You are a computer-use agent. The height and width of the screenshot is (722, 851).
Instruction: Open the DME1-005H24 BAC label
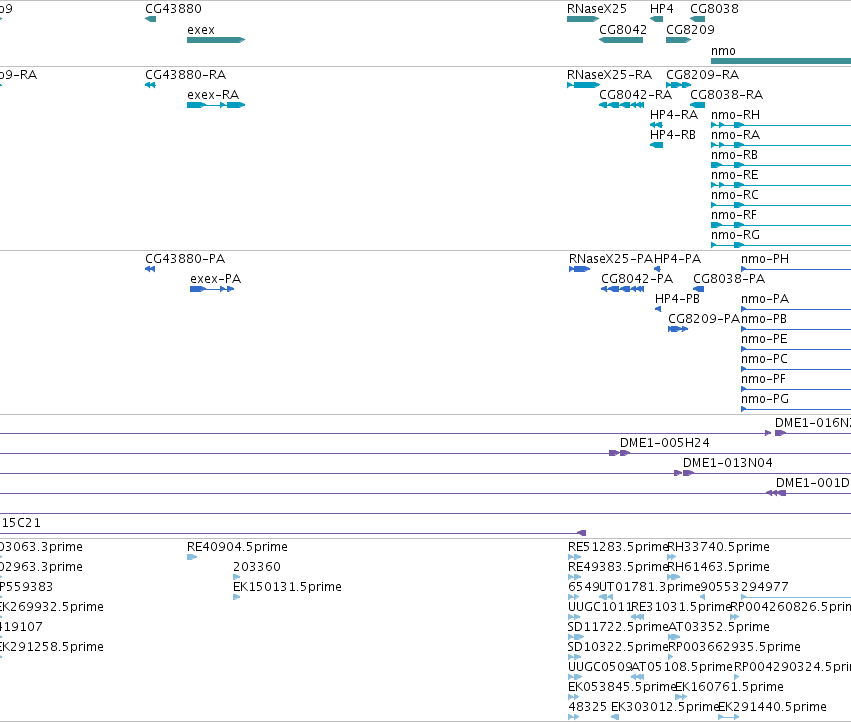[x=665, y=443]
